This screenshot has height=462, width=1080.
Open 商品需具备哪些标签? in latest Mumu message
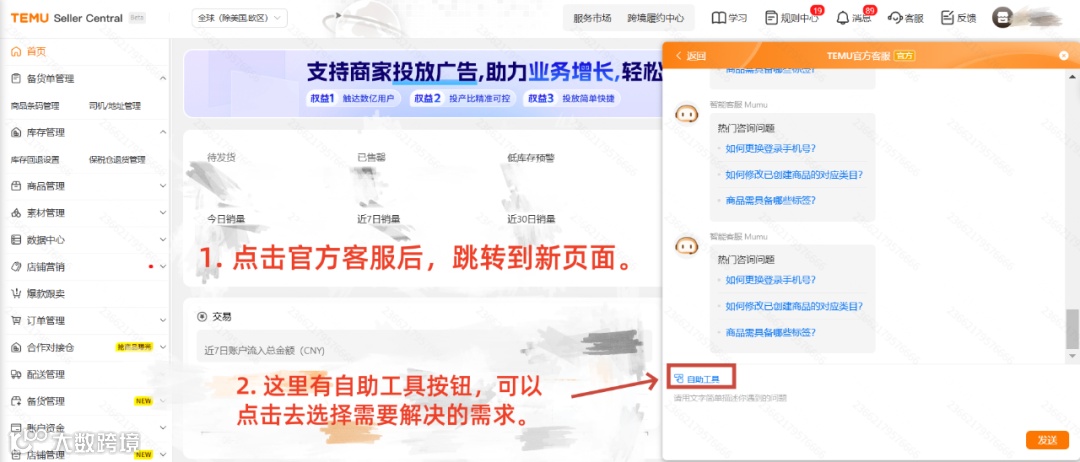771,333
